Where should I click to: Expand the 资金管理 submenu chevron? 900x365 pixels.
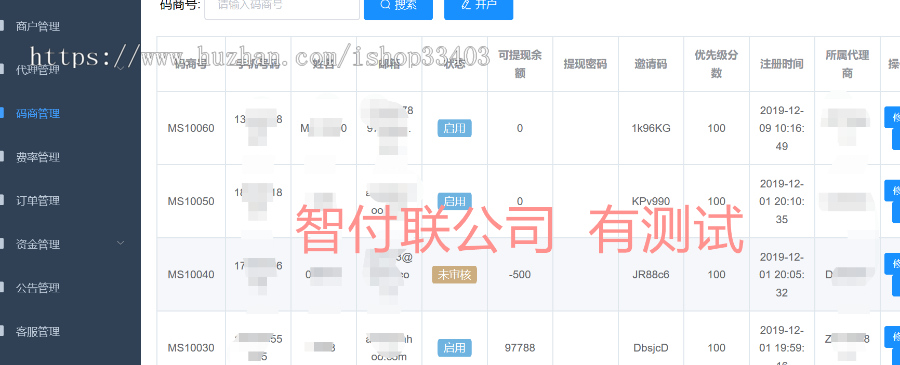[121, 243]
